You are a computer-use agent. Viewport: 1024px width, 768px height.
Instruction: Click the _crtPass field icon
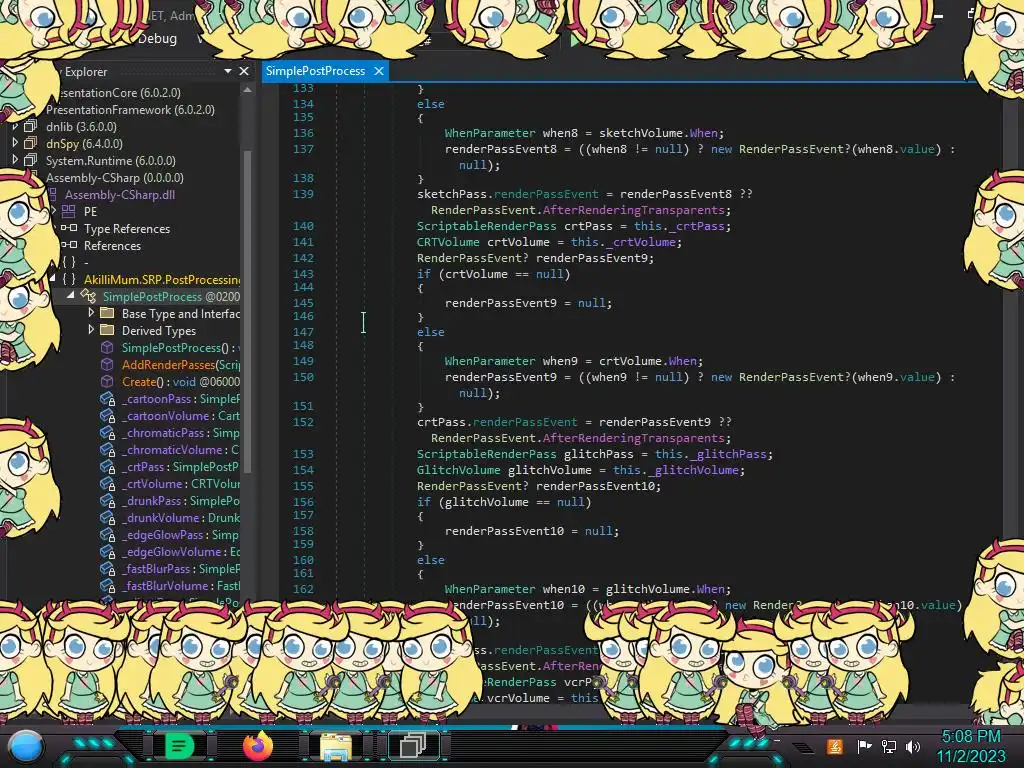pos(108,466)
